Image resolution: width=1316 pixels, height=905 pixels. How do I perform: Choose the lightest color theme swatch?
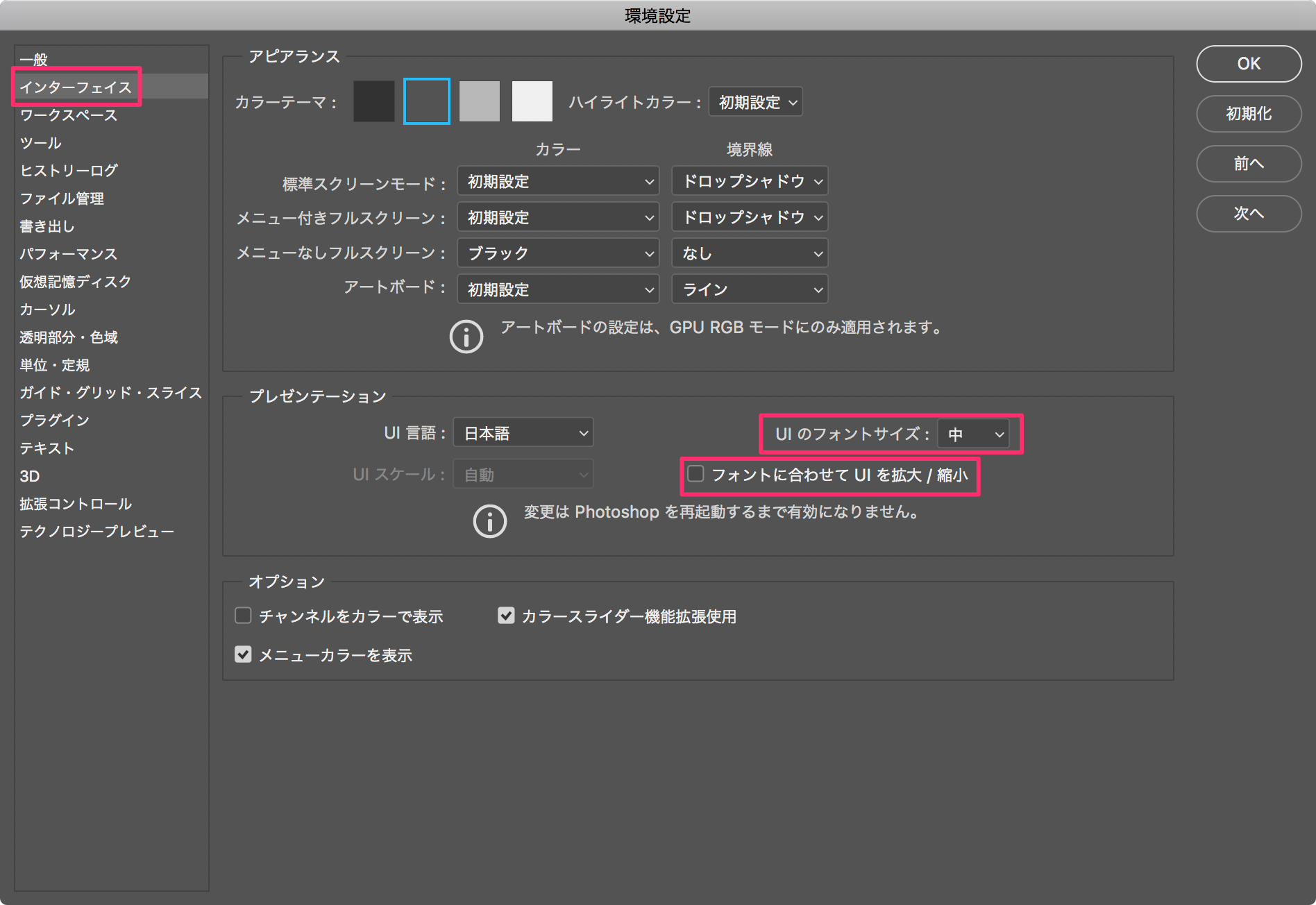click(532, 101)
